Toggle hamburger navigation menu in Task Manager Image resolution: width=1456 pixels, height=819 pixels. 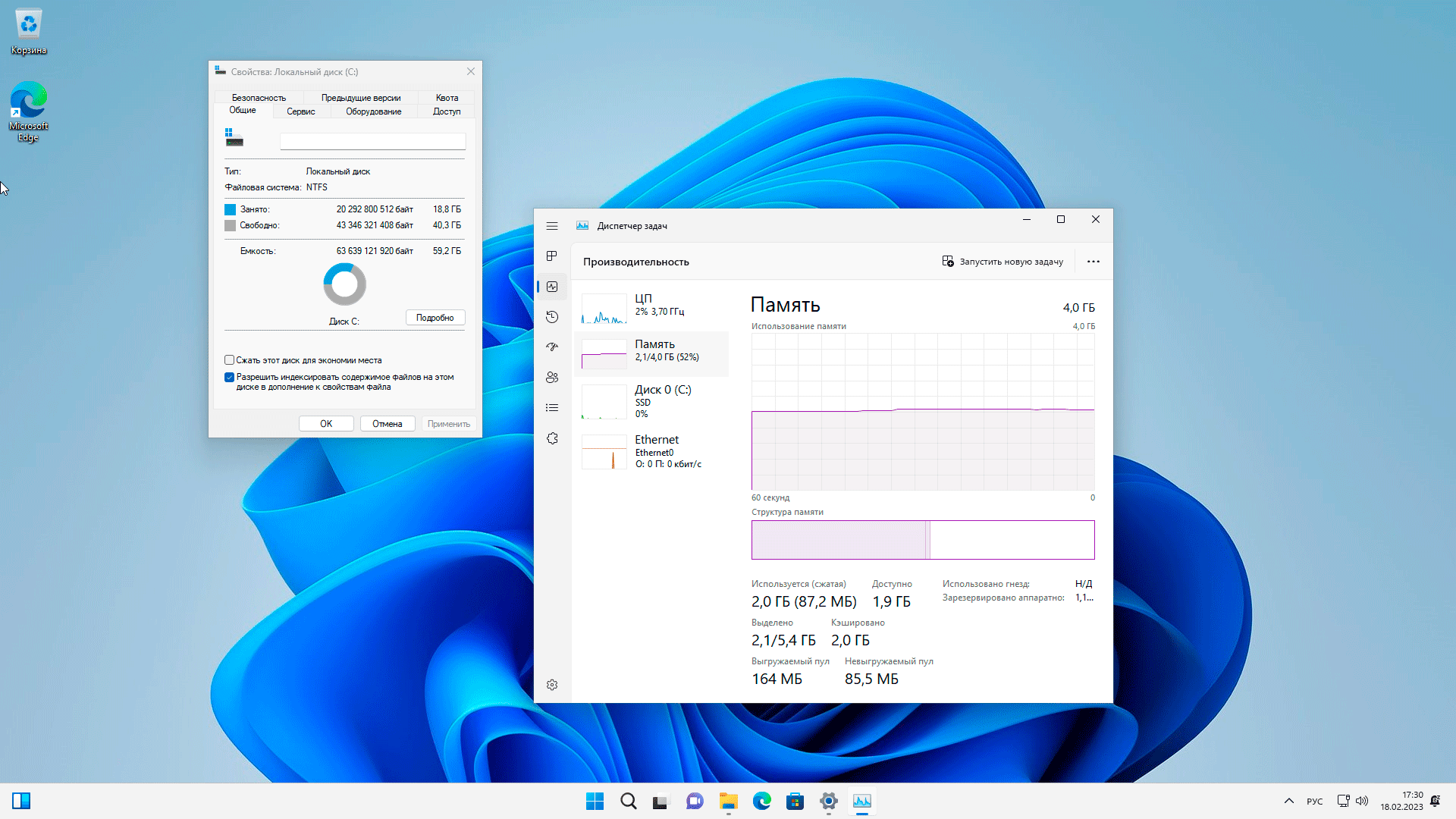point(552,226)
